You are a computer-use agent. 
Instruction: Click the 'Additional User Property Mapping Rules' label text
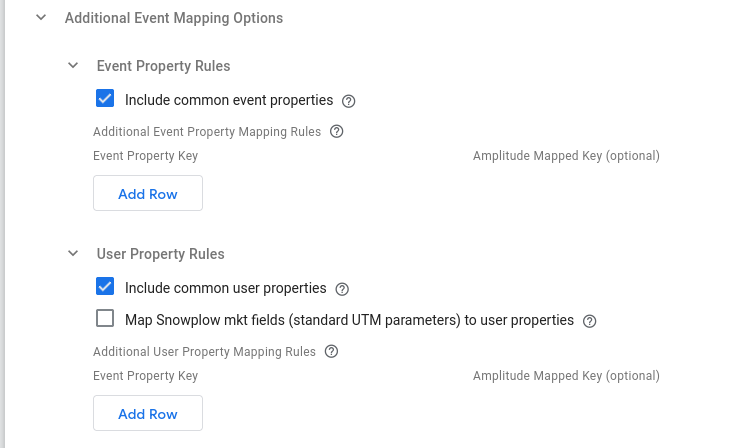[204, 352]
